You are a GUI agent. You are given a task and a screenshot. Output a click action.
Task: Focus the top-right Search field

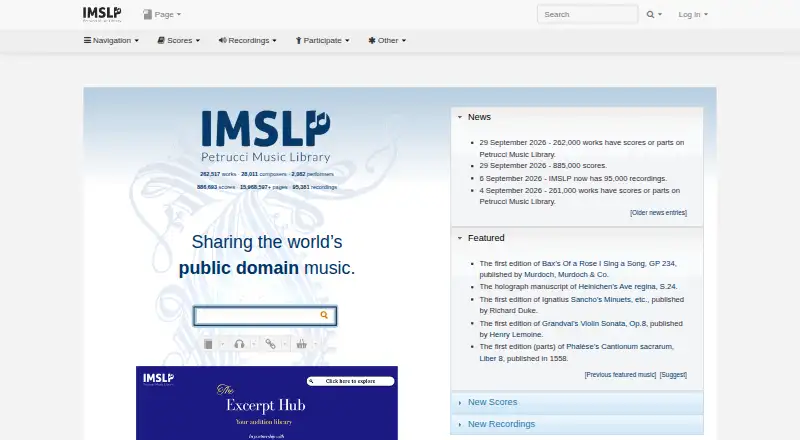click(587, 14)
